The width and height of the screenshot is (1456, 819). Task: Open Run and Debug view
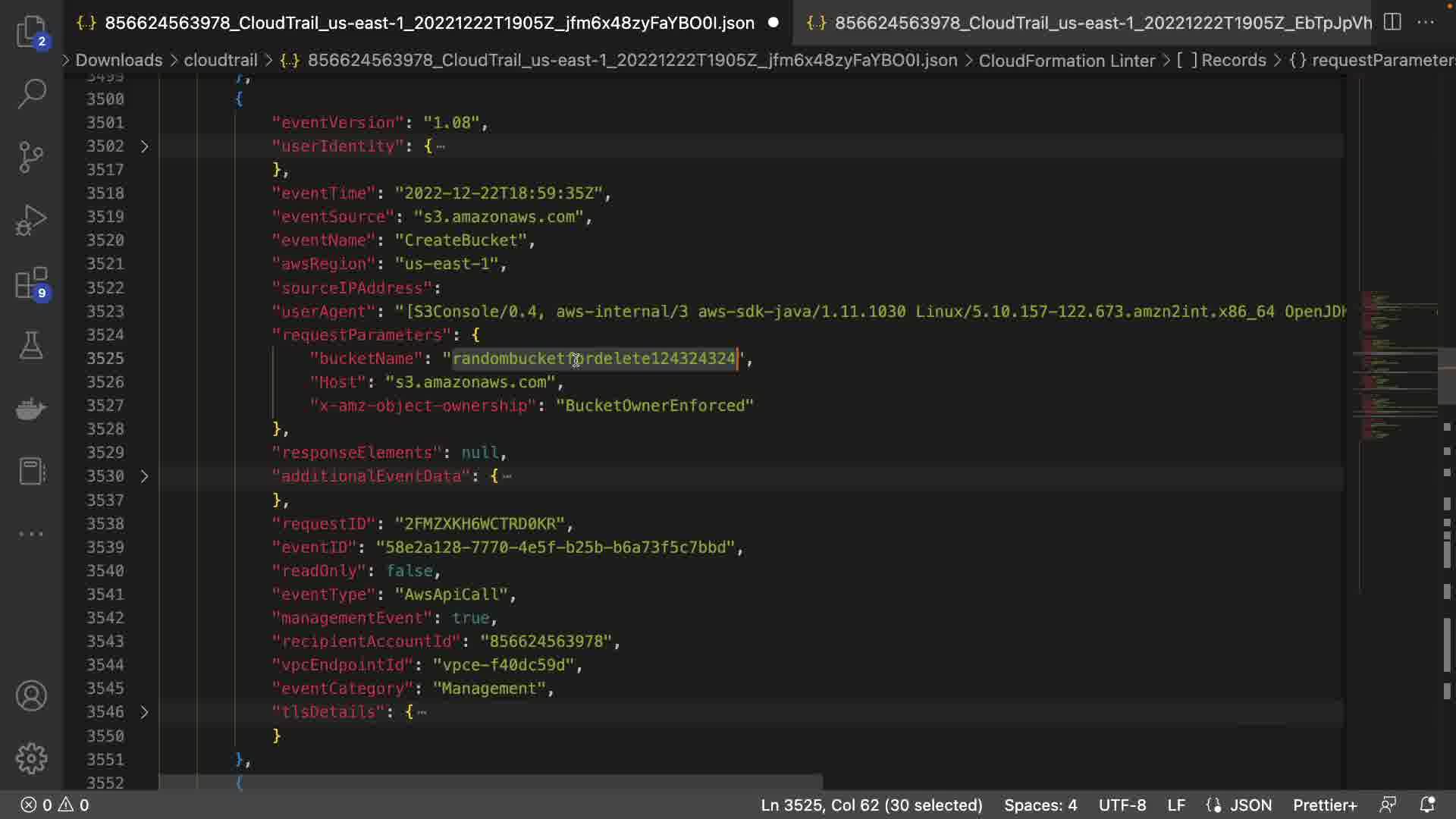tap(31, 220)
